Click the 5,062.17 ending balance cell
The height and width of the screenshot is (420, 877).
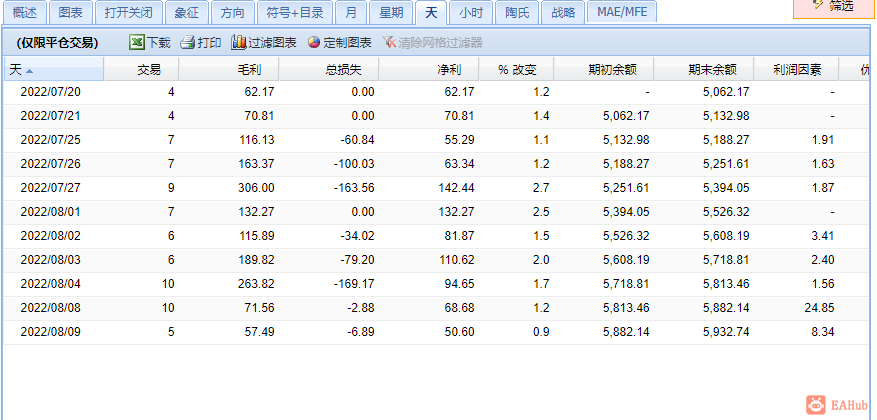click(x=726, y=92)
